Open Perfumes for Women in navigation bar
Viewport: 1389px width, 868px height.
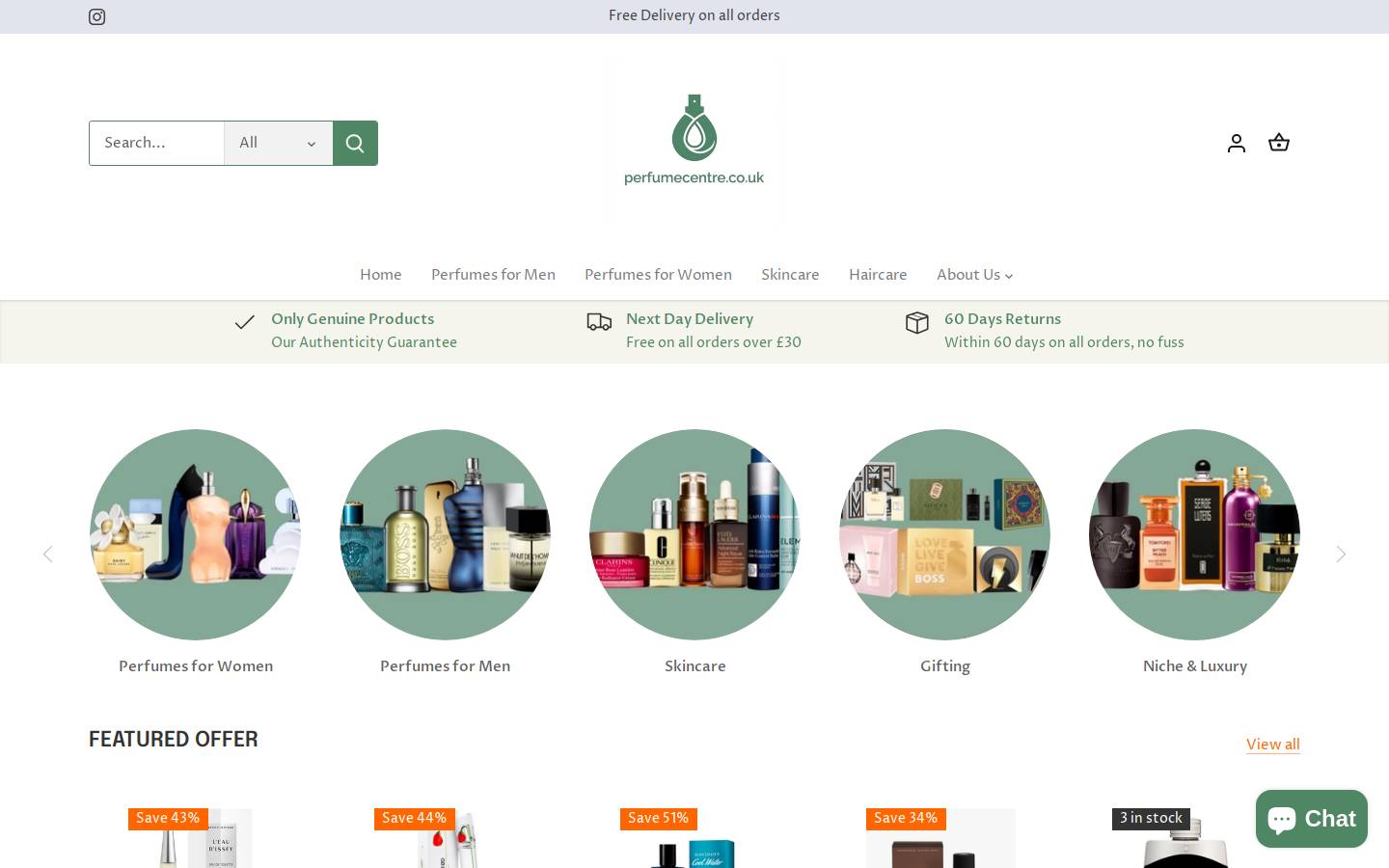pyautogui.click(x=658, y=275)
